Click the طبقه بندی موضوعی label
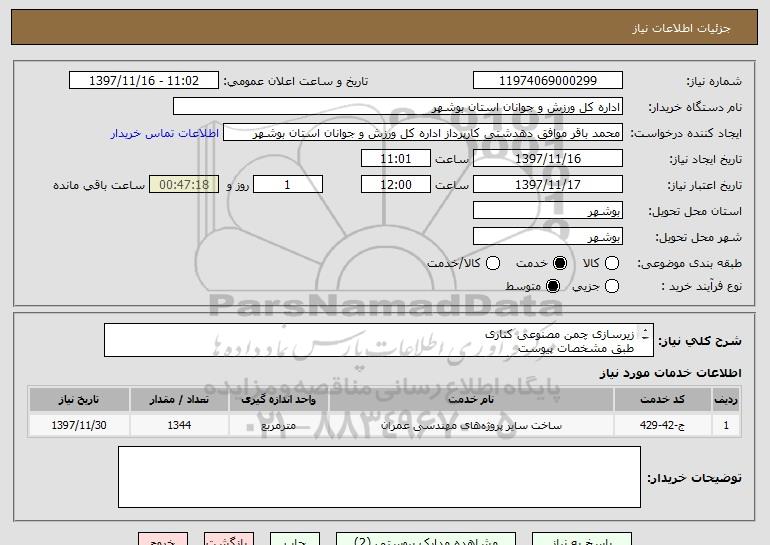 [x=689, y=264]
